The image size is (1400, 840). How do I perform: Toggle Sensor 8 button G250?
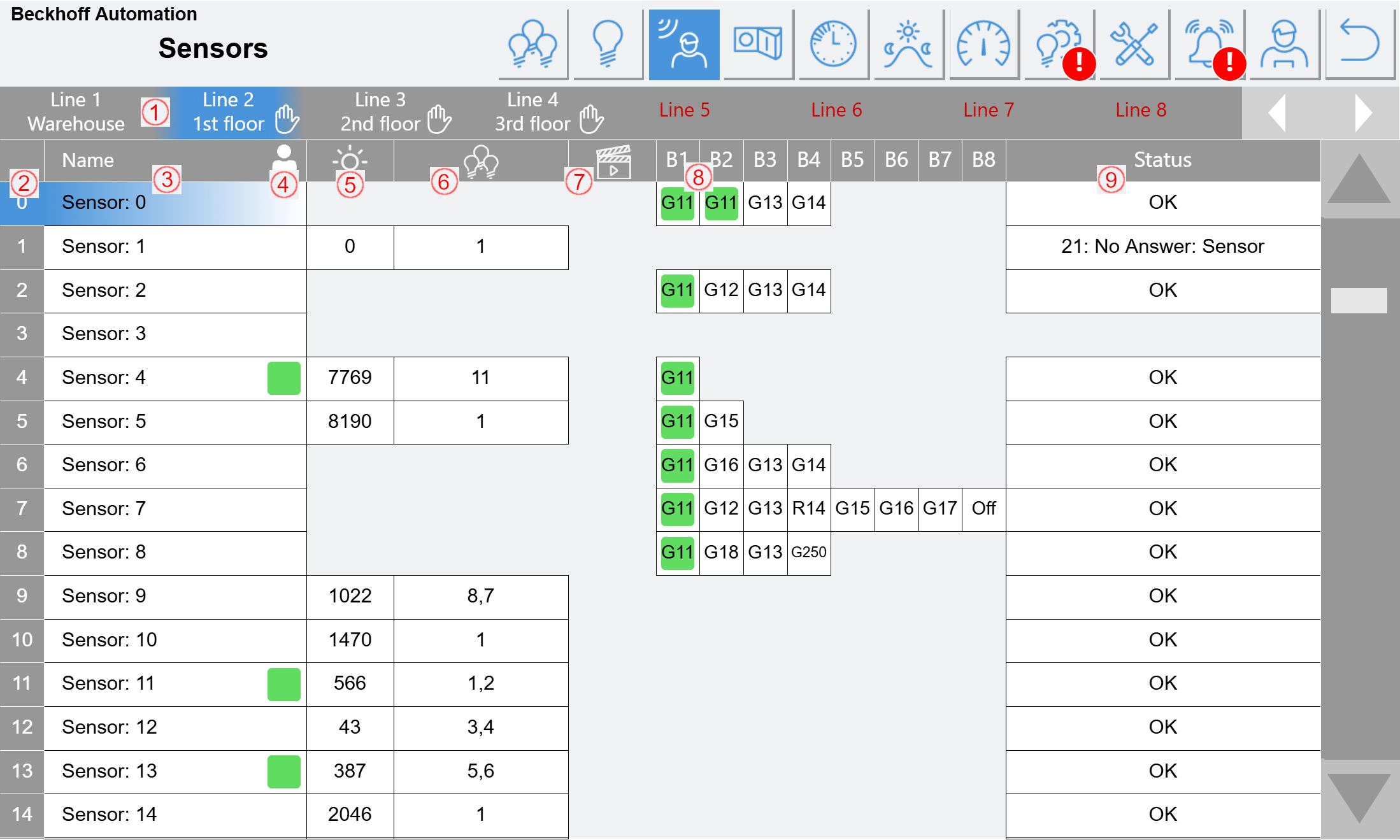point(809,553)
